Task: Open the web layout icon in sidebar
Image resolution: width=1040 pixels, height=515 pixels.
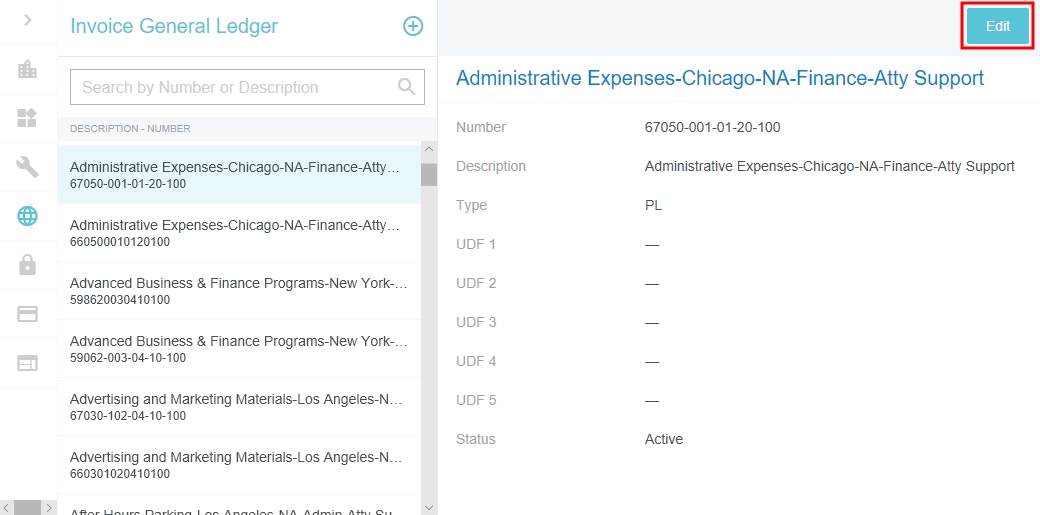Action: pos(28,363)
